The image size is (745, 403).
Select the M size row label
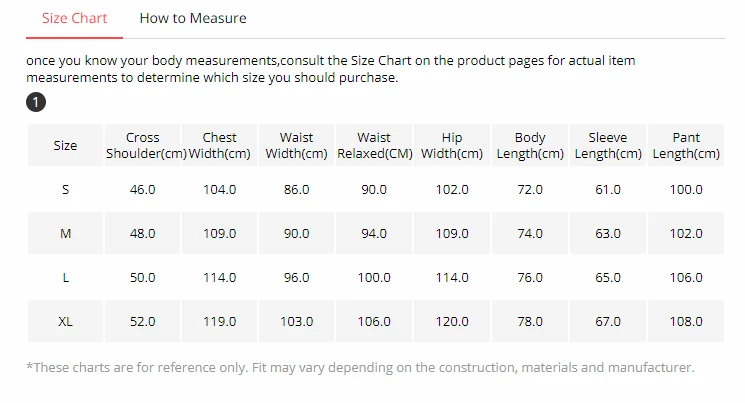(x=65, y=234)
